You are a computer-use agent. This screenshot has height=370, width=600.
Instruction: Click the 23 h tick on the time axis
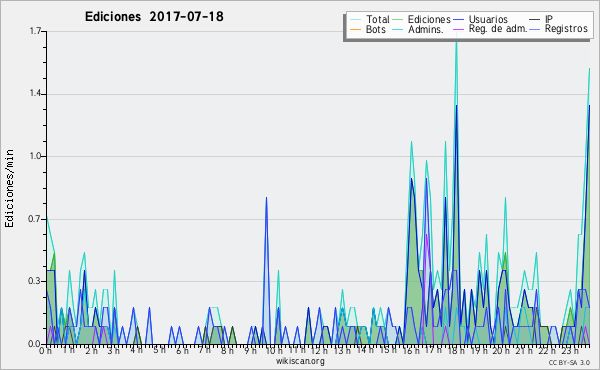[x=569, y=351]
